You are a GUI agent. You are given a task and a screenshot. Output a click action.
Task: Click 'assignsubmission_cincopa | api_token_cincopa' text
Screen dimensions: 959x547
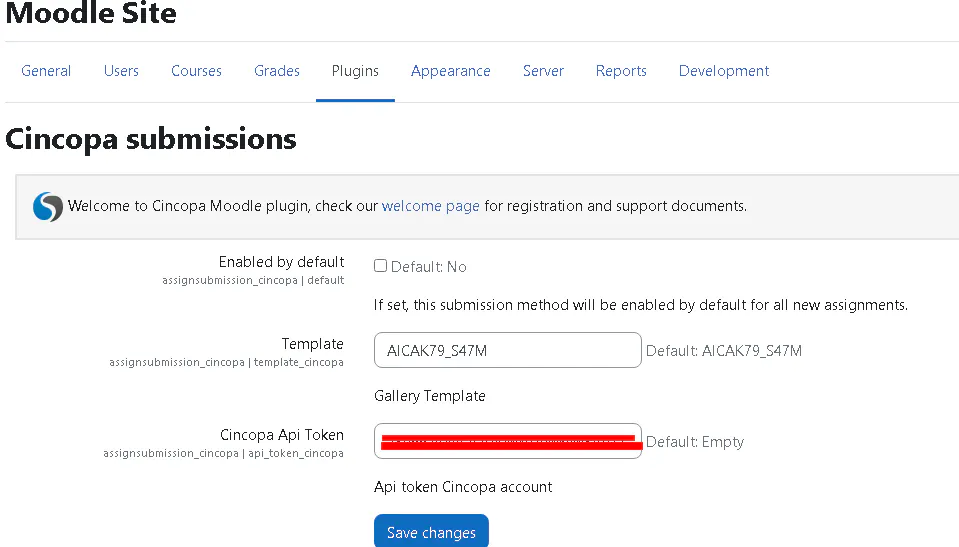click(223, 453)
